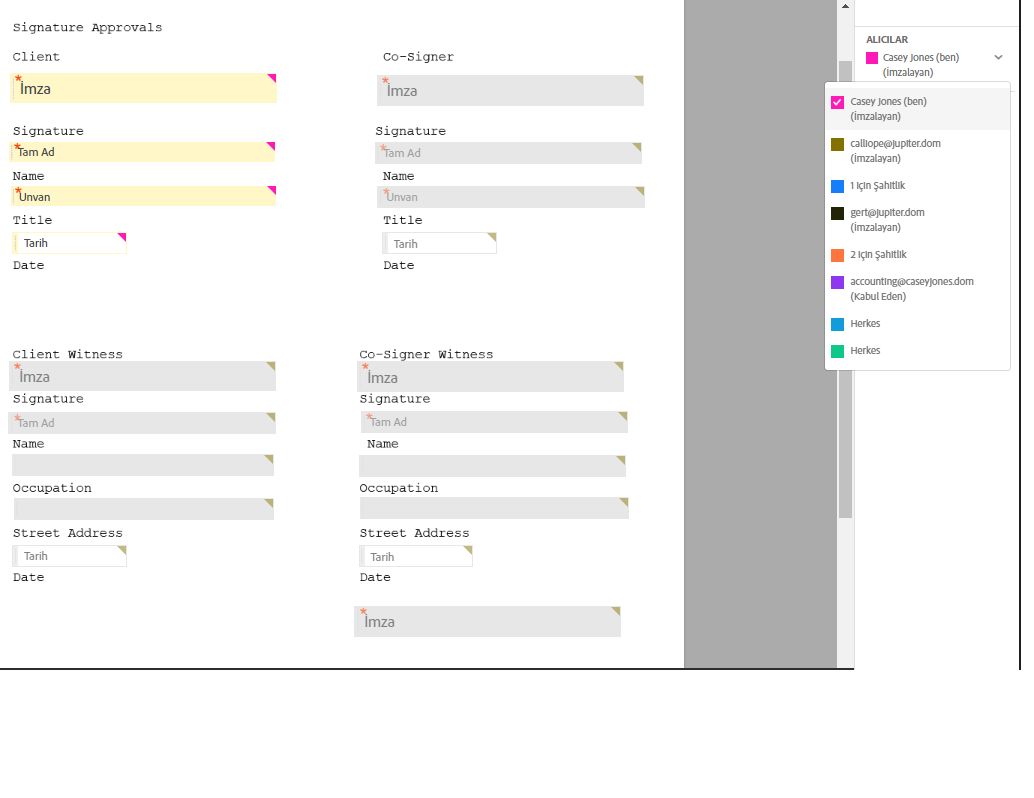Click the scrollbar up arrow
This screenshot has width=1034, height=798.
pos(845,6)
